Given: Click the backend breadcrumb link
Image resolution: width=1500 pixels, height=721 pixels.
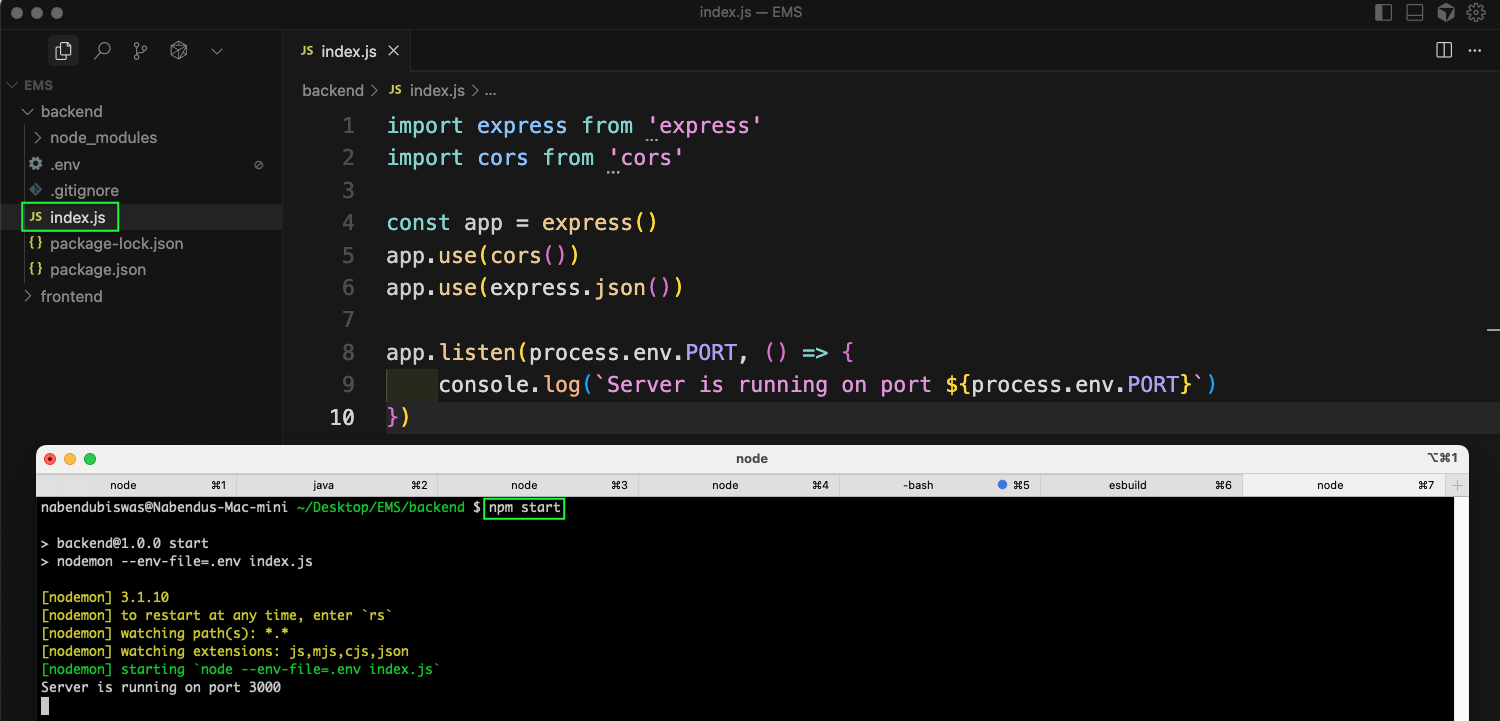Looking at the screenshot, I should pos(333,90).
